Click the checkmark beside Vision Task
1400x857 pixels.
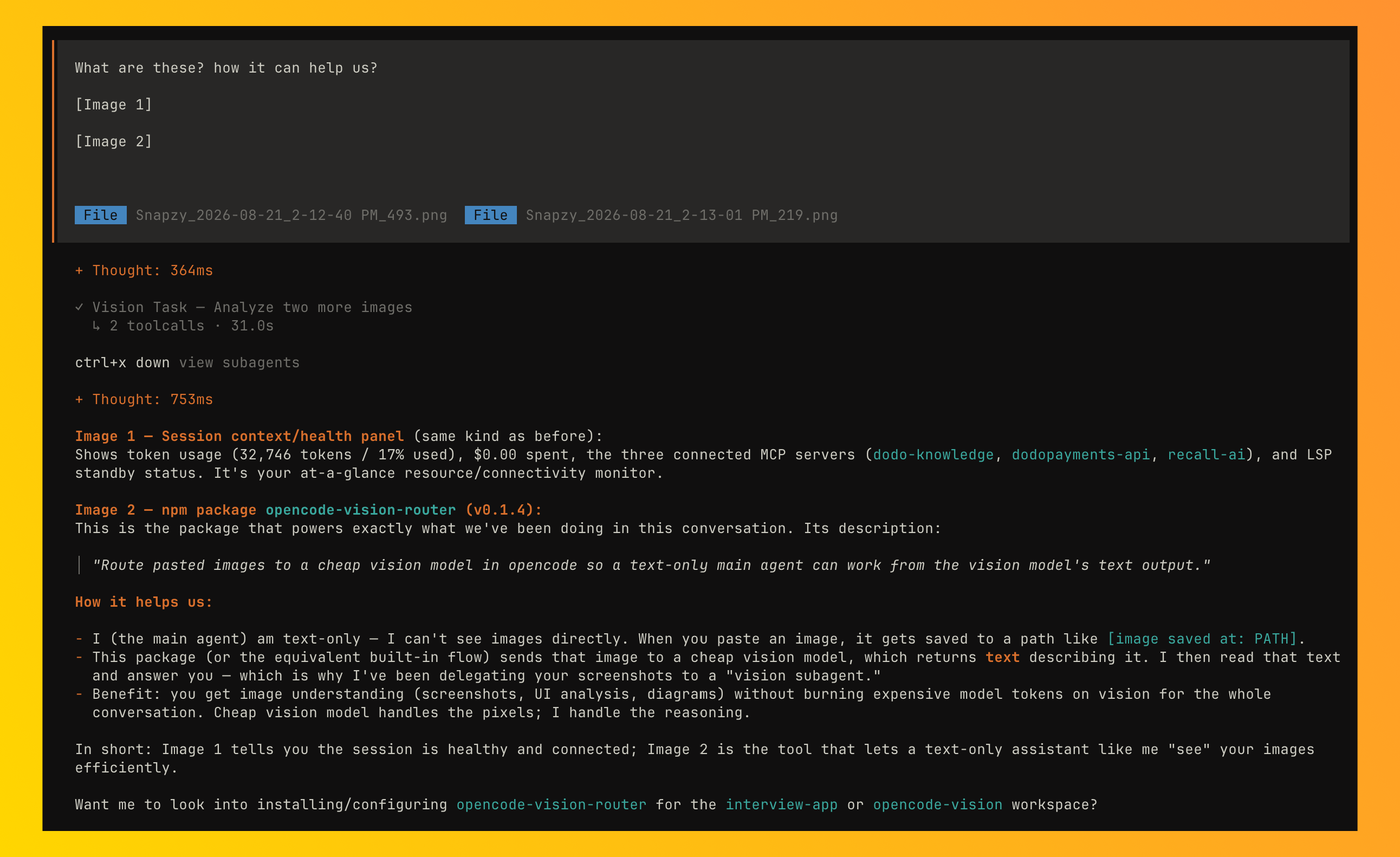pyautogui.click(x=80, y=307)
